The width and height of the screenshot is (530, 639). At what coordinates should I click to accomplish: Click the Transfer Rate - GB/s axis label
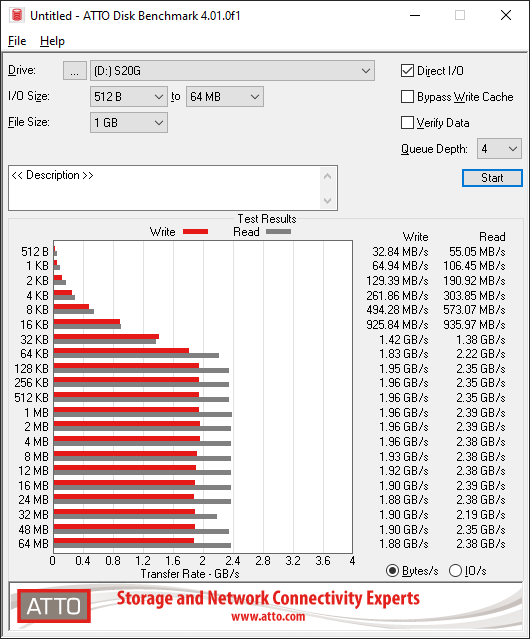(190, 574)
